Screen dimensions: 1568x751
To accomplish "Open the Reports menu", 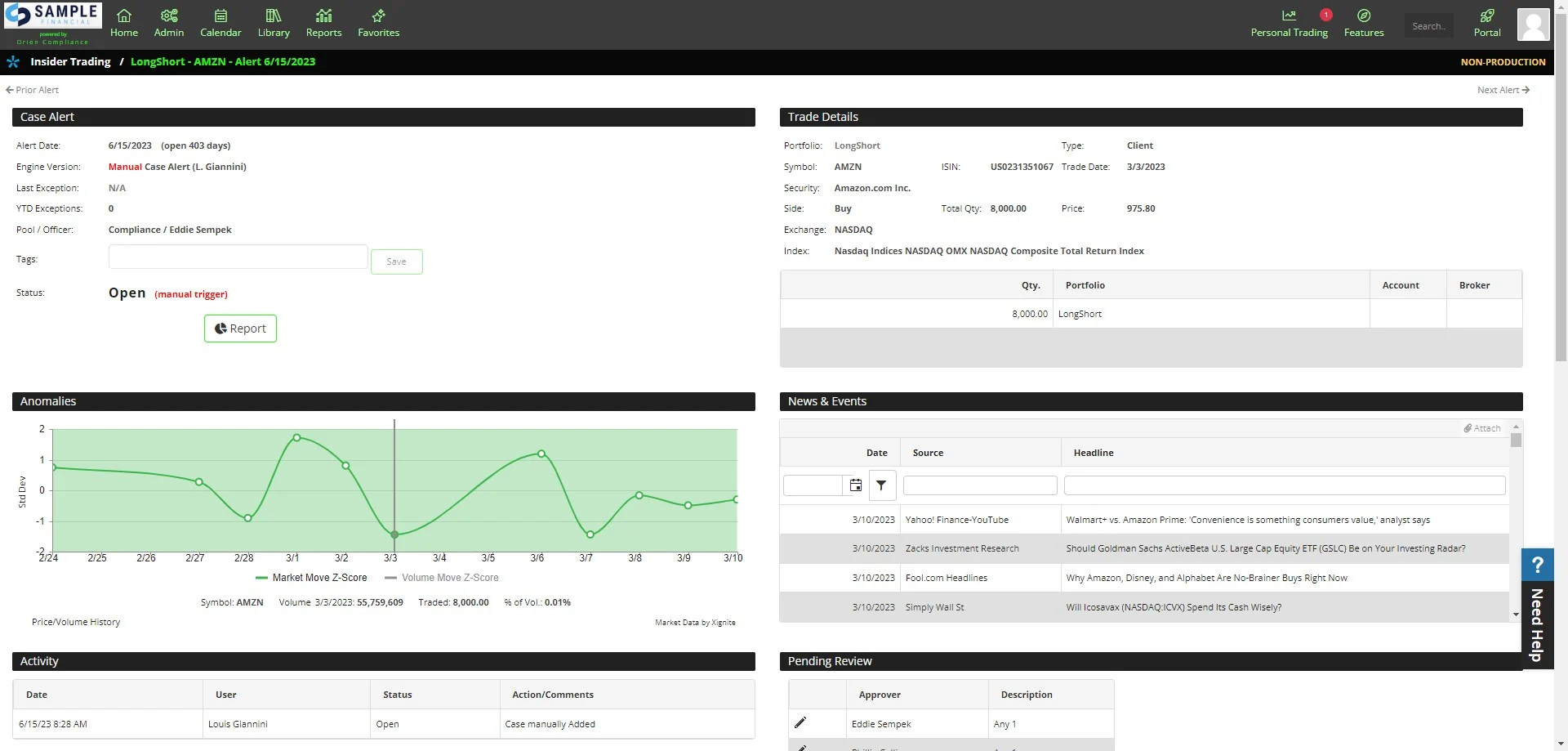I will pyautogui.click(x=323, y=23).
